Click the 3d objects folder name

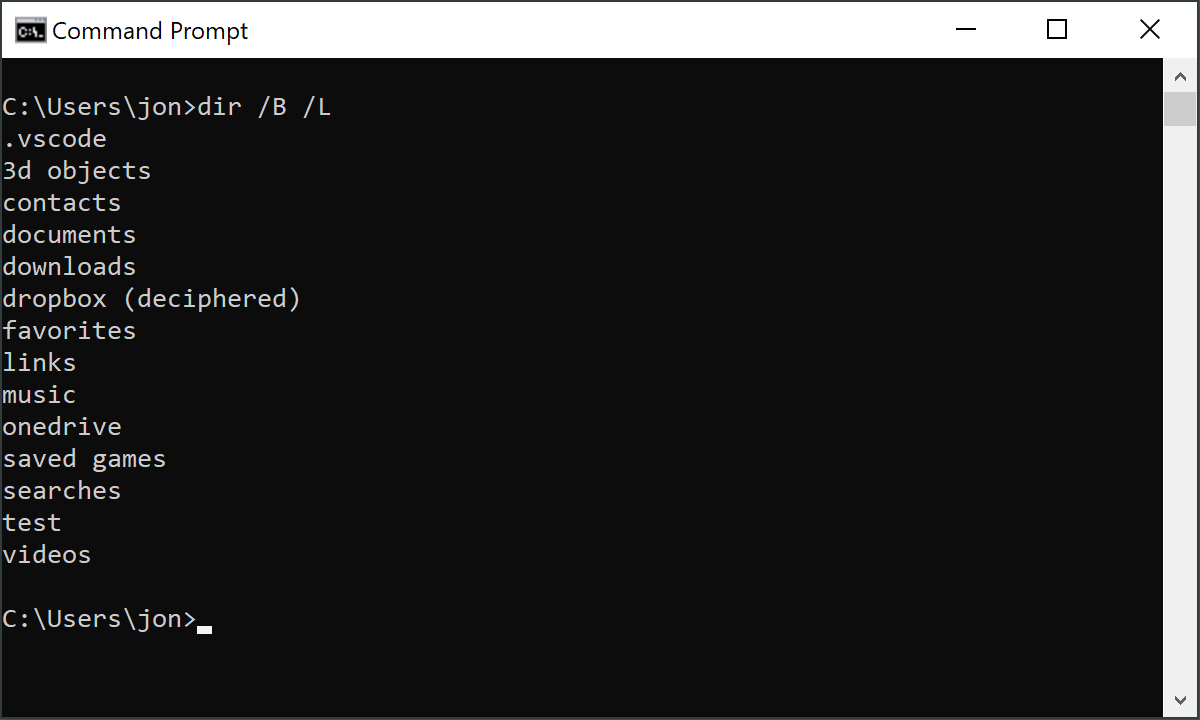[76, 170]
